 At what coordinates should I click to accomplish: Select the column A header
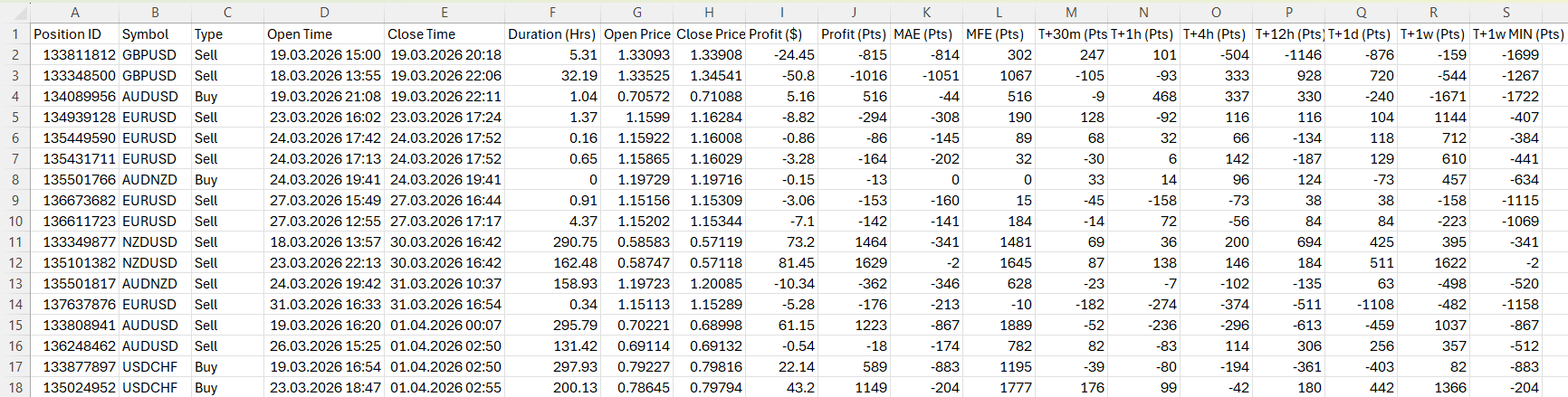pyautogui.click(x=74, y=13)
